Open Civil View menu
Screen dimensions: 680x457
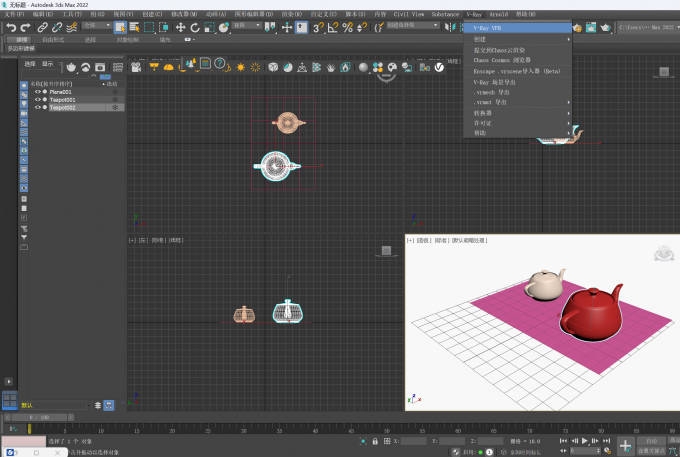[409, 14]
